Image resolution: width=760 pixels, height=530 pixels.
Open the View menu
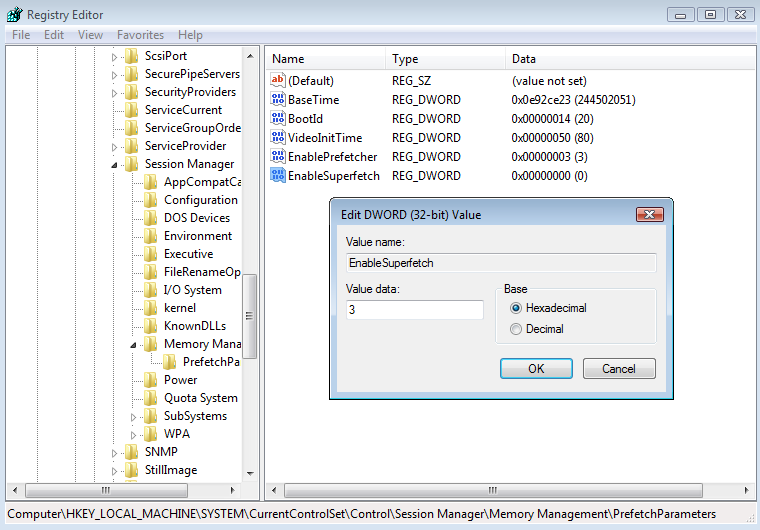(90, 35)
